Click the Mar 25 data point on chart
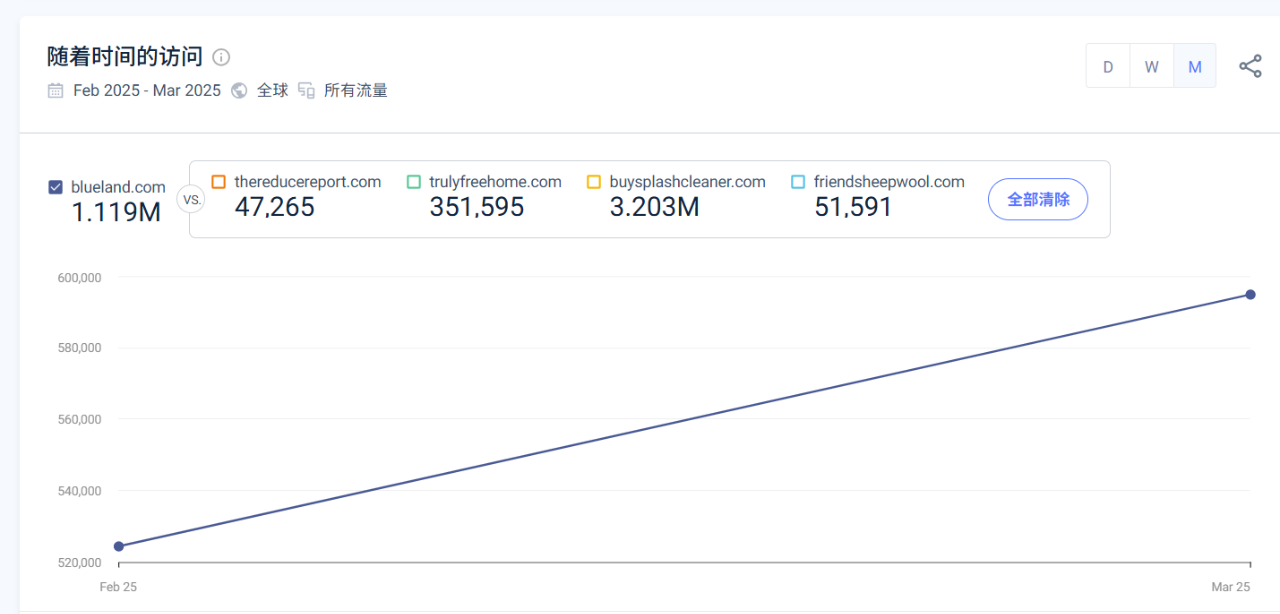This screenshot has width=1280, height=614. [1250, 294]
